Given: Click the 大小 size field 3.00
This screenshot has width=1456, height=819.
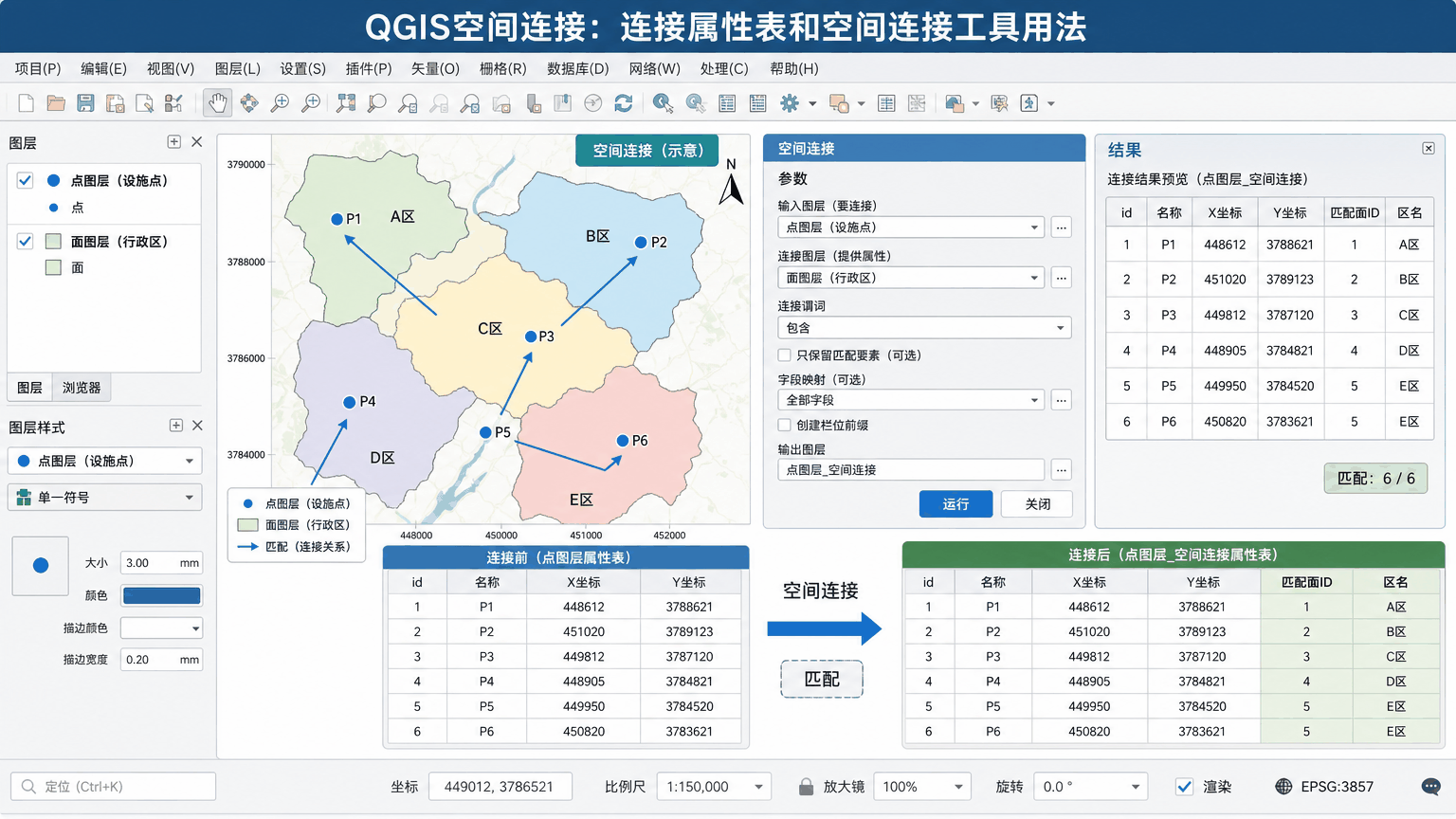Looking at the screenshot, I should click(161, 563).
